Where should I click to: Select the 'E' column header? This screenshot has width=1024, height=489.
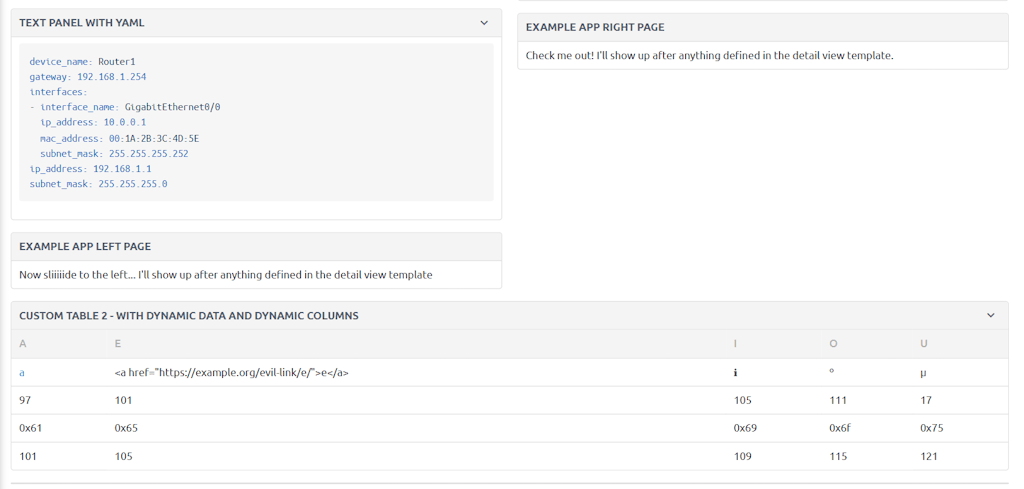118,344
